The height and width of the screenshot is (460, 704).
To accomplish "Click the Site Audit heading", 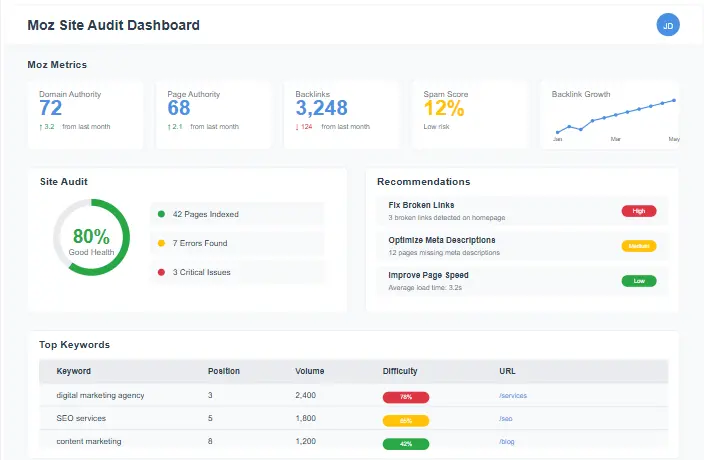I will click(x=64, y=182).
